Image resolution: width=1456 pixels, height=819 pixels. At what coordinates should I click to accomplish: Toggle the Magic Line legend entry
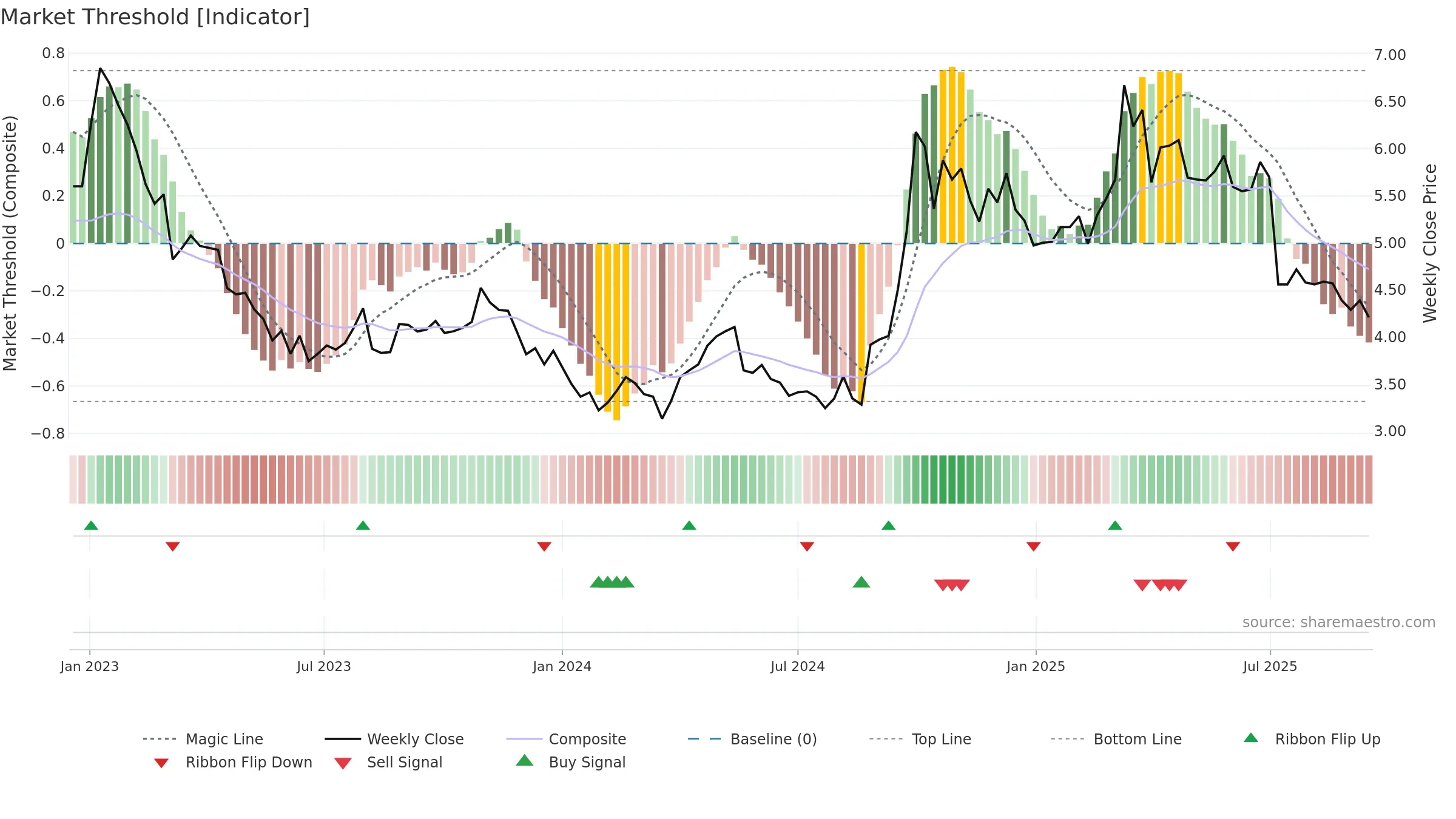203,739
